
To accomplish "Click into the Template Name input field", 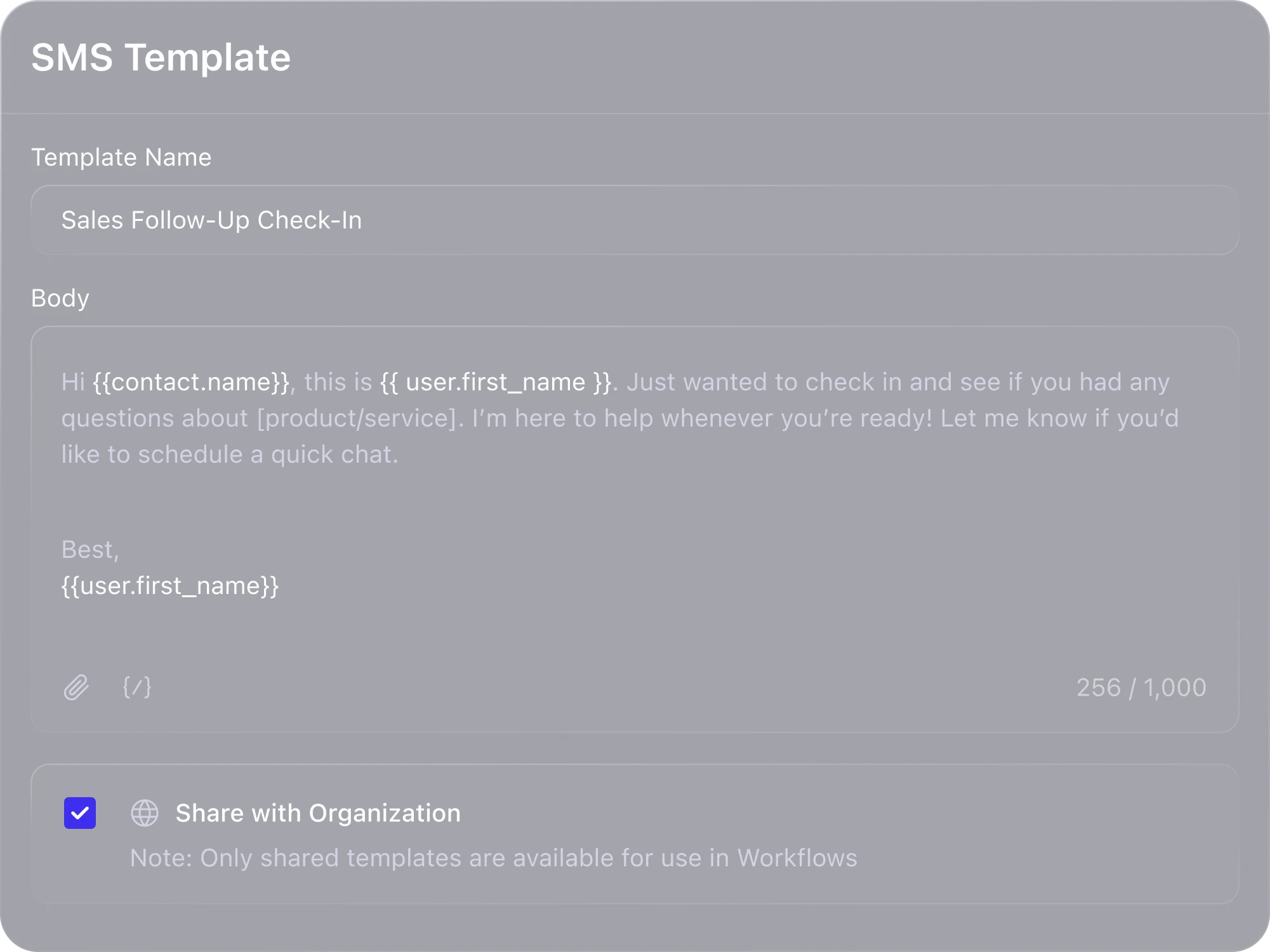I will [635, 220].
